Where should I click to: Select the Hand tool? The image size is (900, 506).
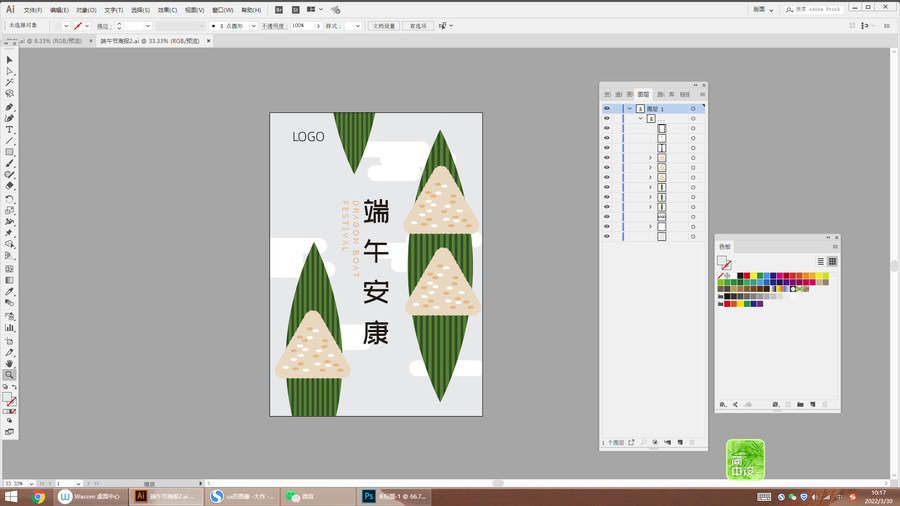[9, 364]
